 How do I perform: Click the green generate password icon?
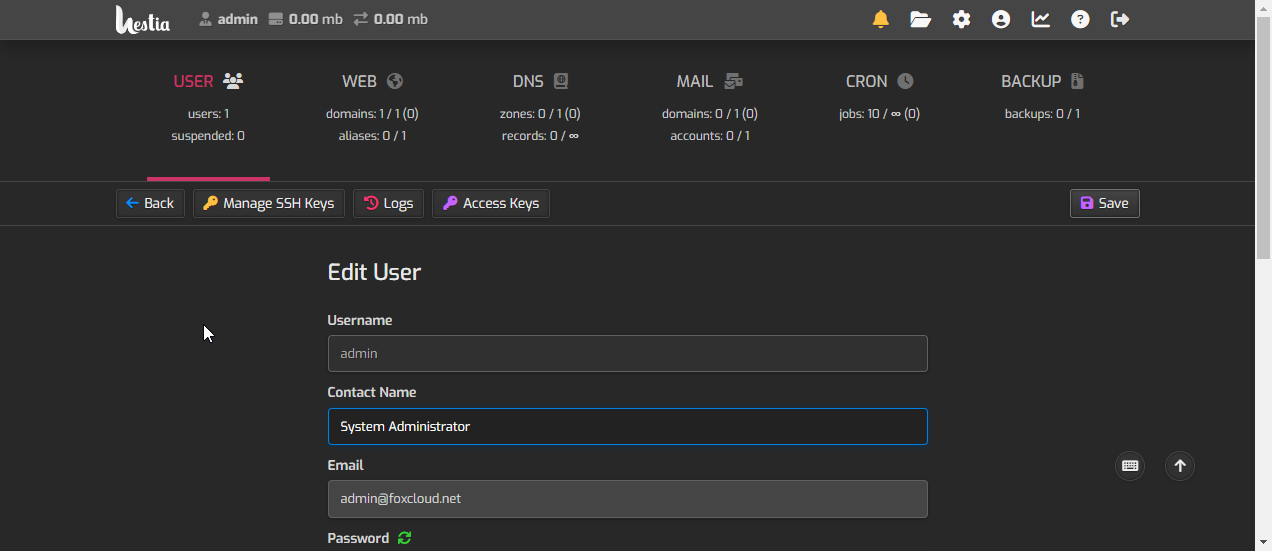(404, 538)
